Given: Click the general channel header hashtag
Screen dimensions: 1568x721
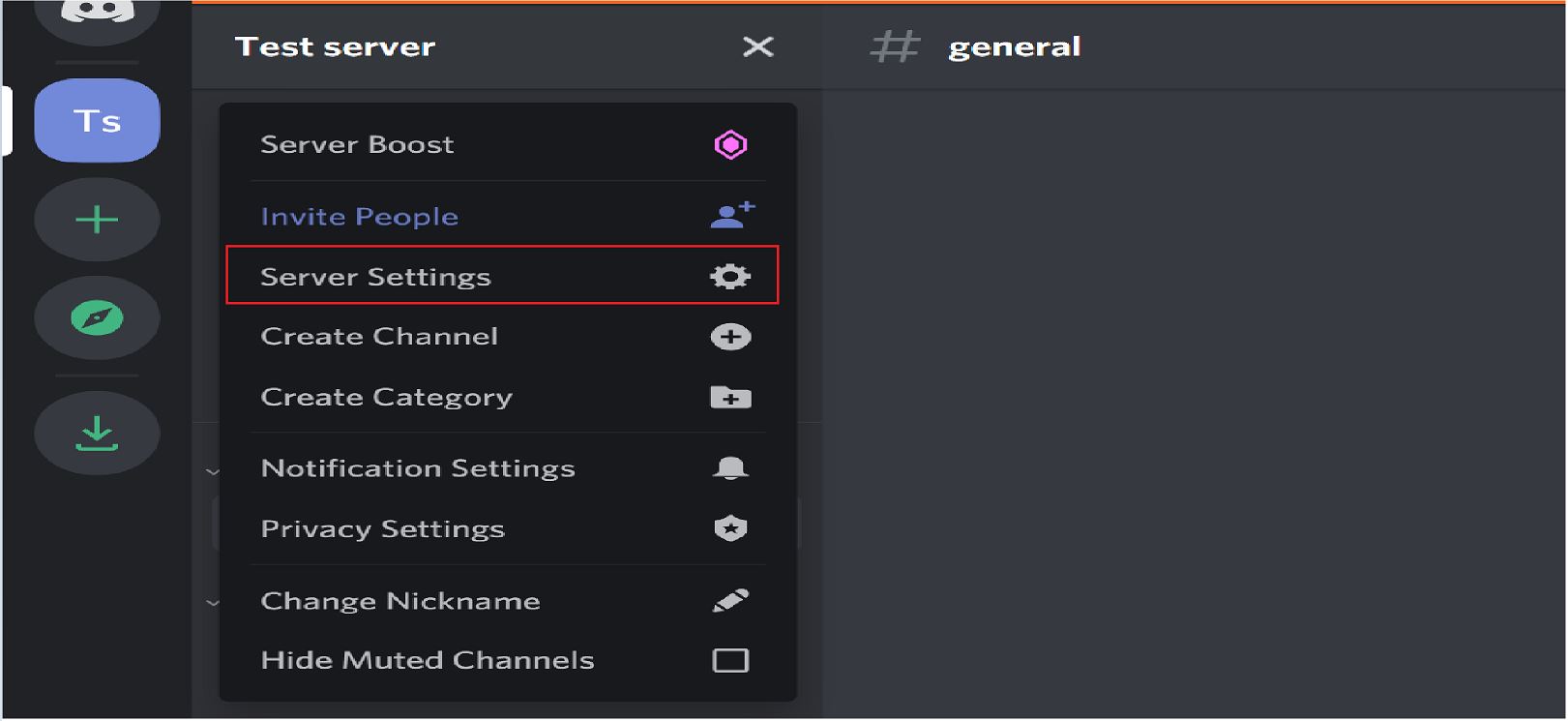Looking at the screenshot, I should pos(894,46).
